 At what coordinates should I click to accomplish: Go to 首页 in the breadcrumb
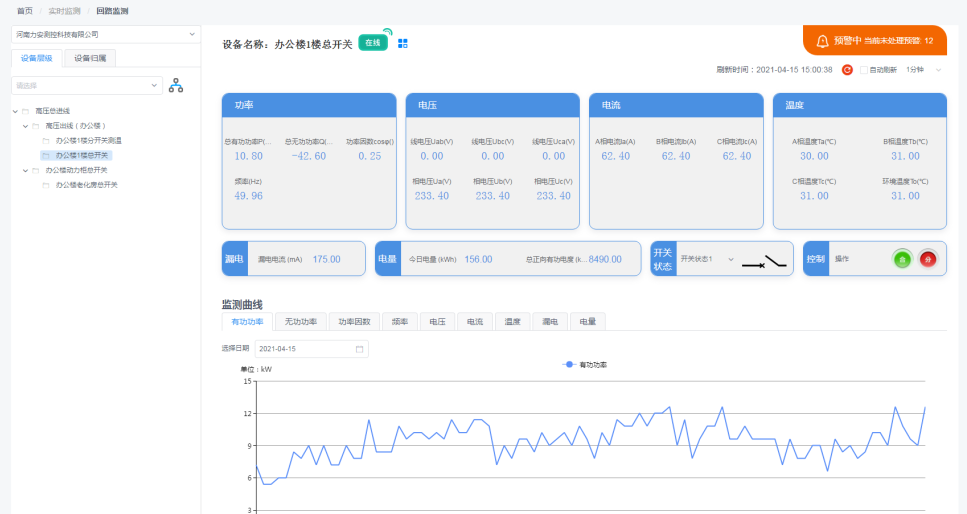click(25, 11)
